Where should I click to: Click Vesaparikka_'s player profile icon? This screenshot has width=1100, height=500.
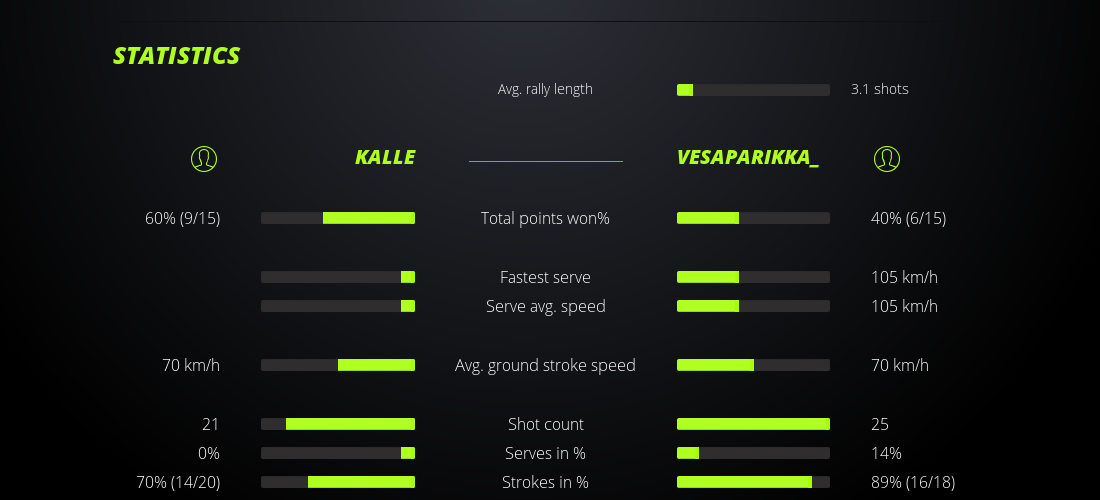coord(886,158)
